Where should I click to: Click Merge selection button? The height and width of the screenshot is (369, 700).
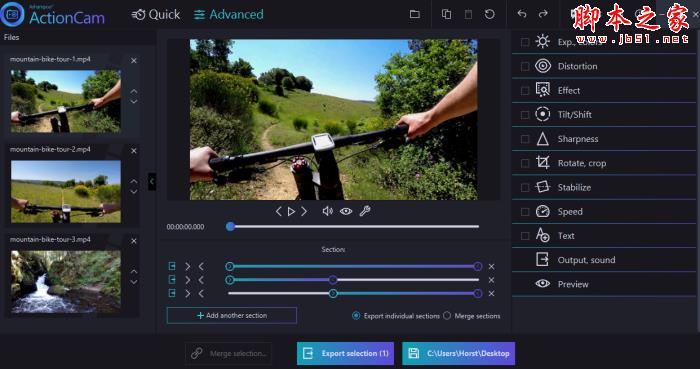point(229,353)
